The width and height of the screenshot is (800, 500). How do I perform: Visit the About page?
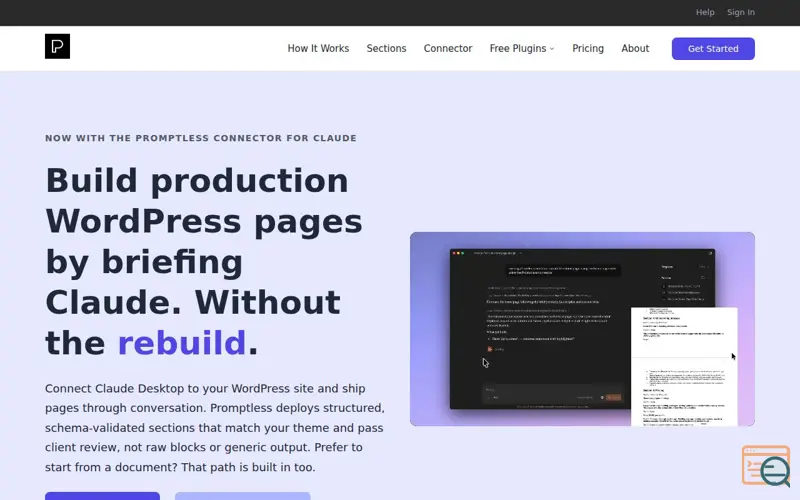click(x=635, y=48)
